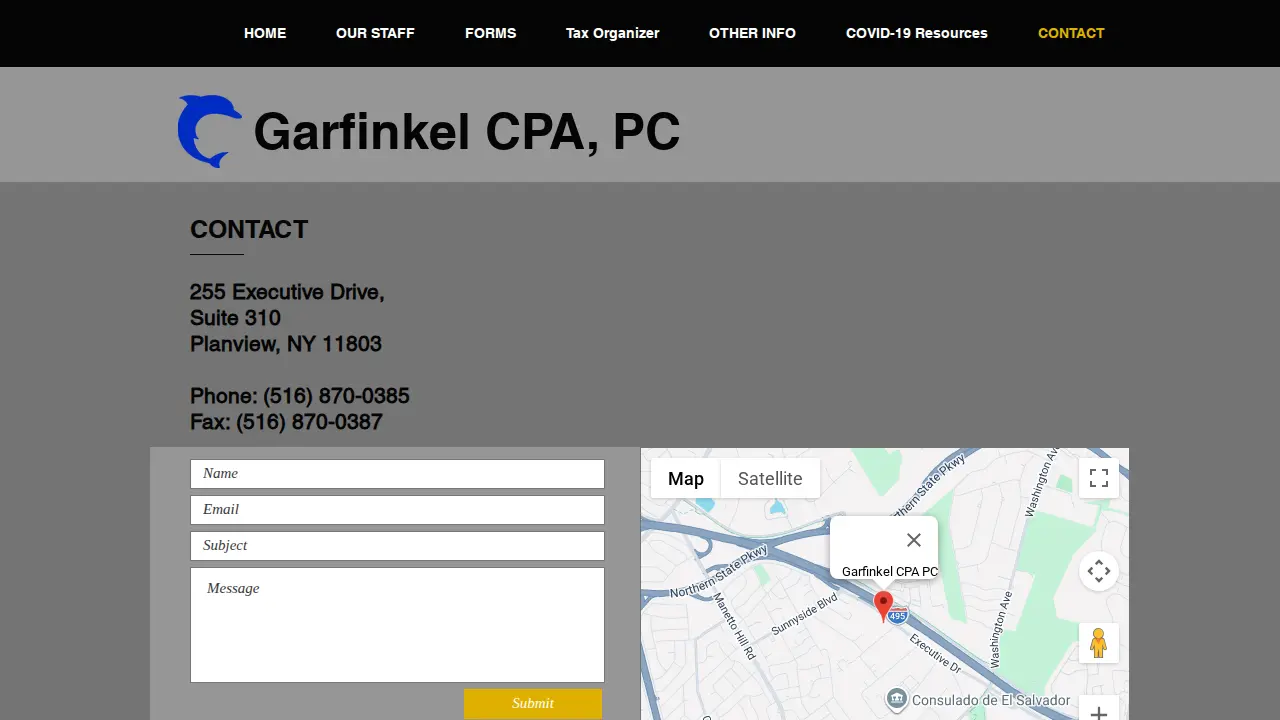This screenshot has height=720, width=1280.
Task: Go to the HOME page
Action: point(265,33)
